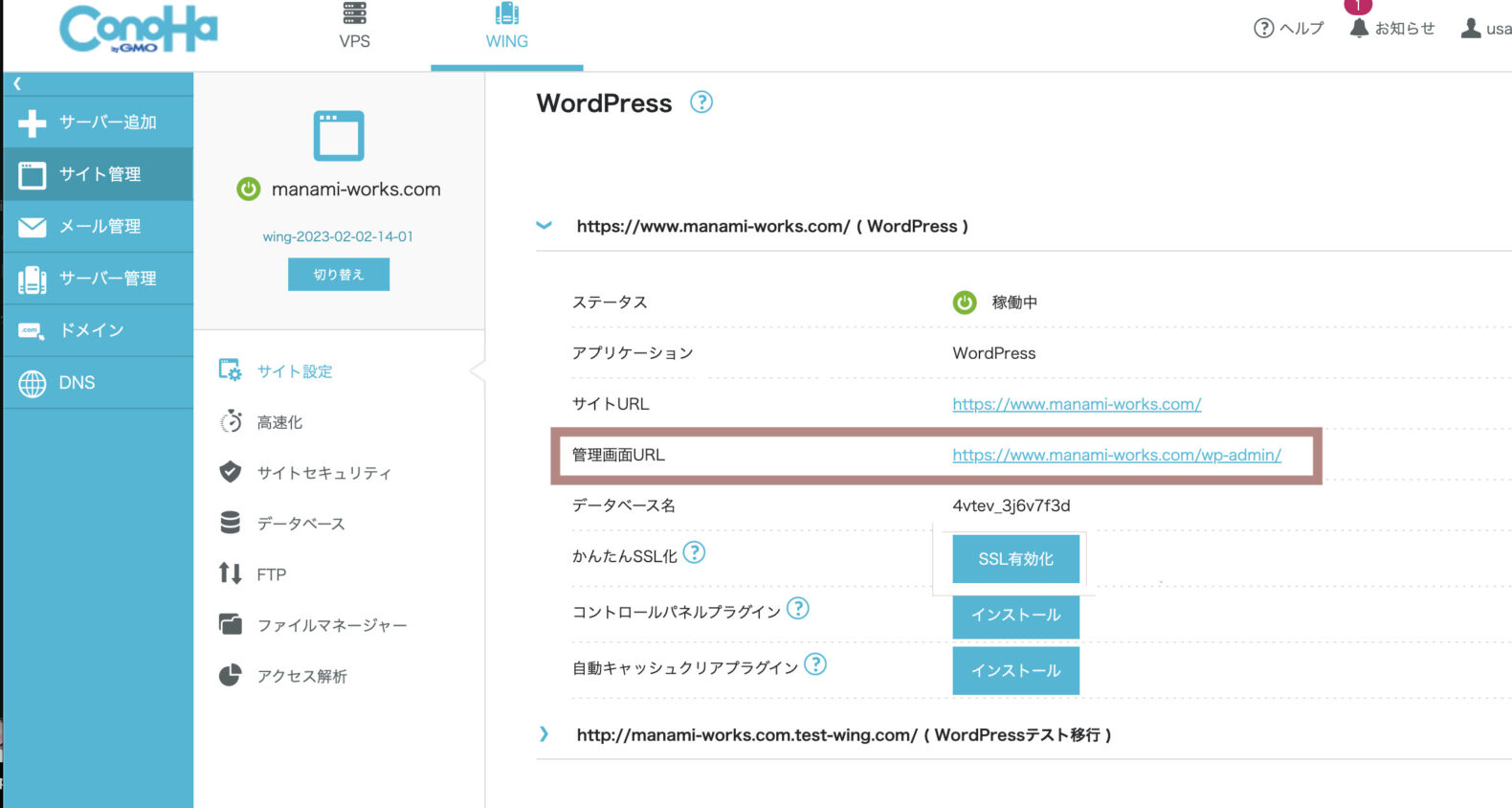Image resolution: width=1512 pixels, height=808 pixels.
Task: Install the コントロールパネルプラグイン
Action: point(1015,616)
